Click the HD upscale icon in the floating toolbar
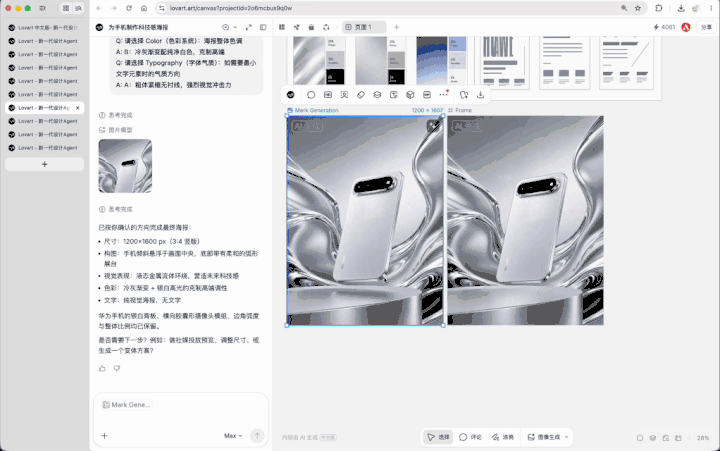720x451 pixels. click(328, 95)
